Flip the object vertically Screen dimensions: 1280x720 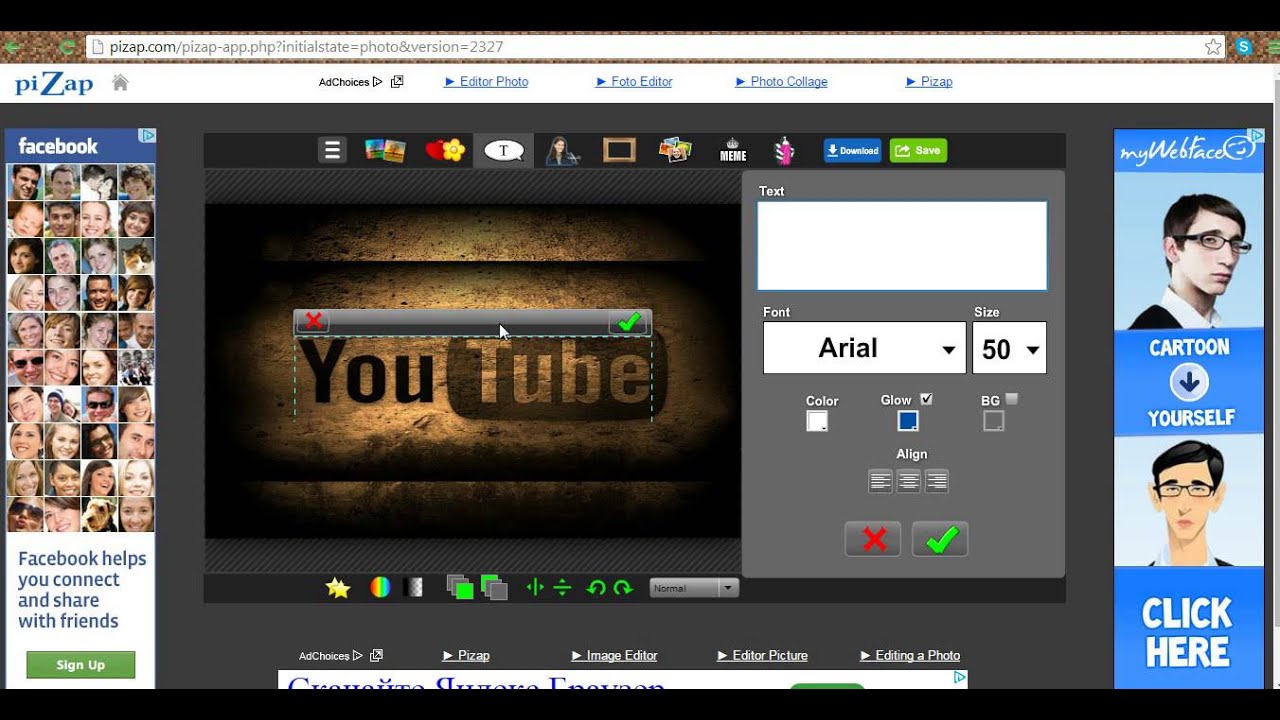pyautogui.click(x=562, y=588)
